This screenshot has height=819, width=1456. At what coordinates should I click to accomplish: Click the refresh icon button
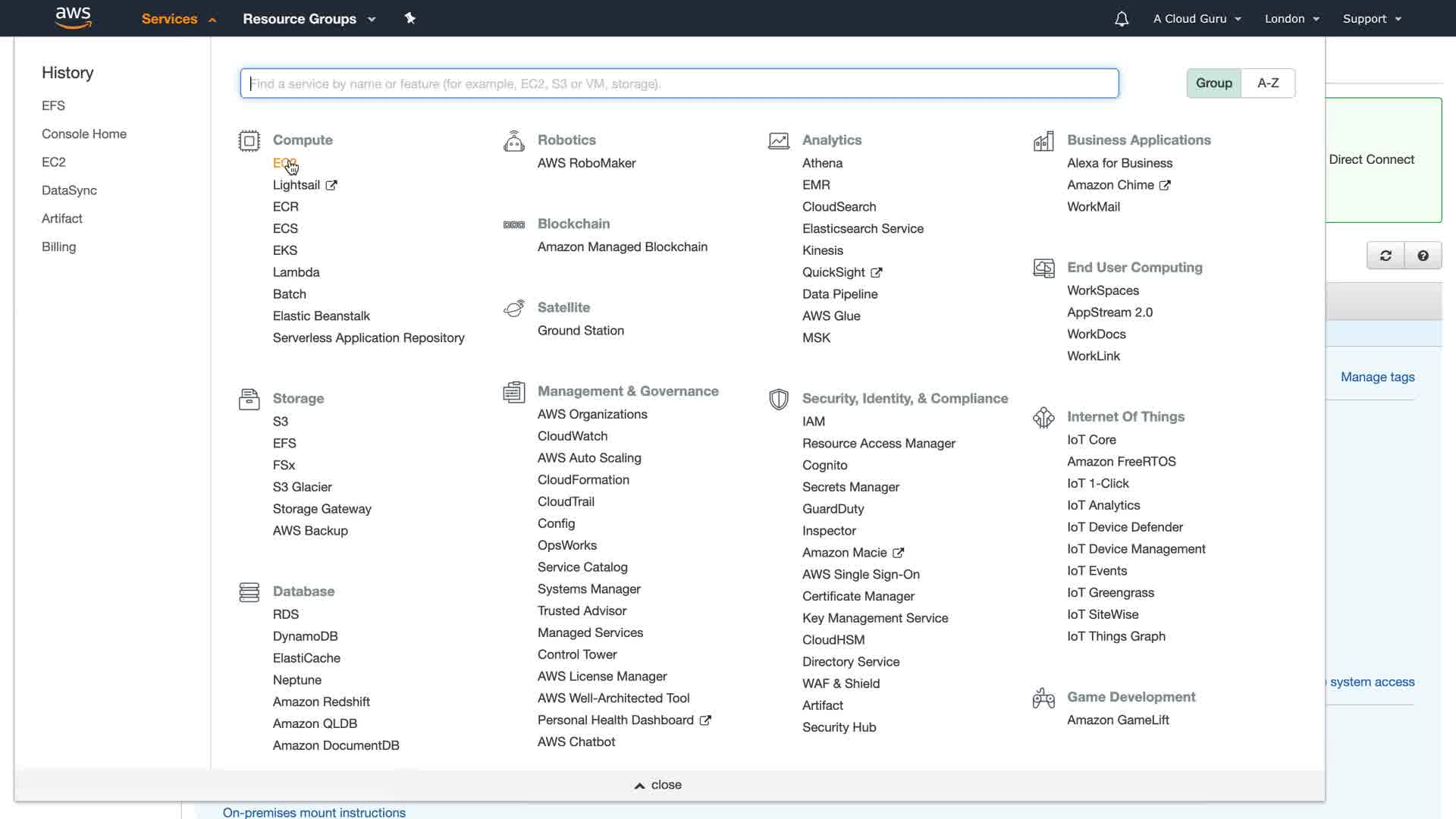tap(1385, 256)
